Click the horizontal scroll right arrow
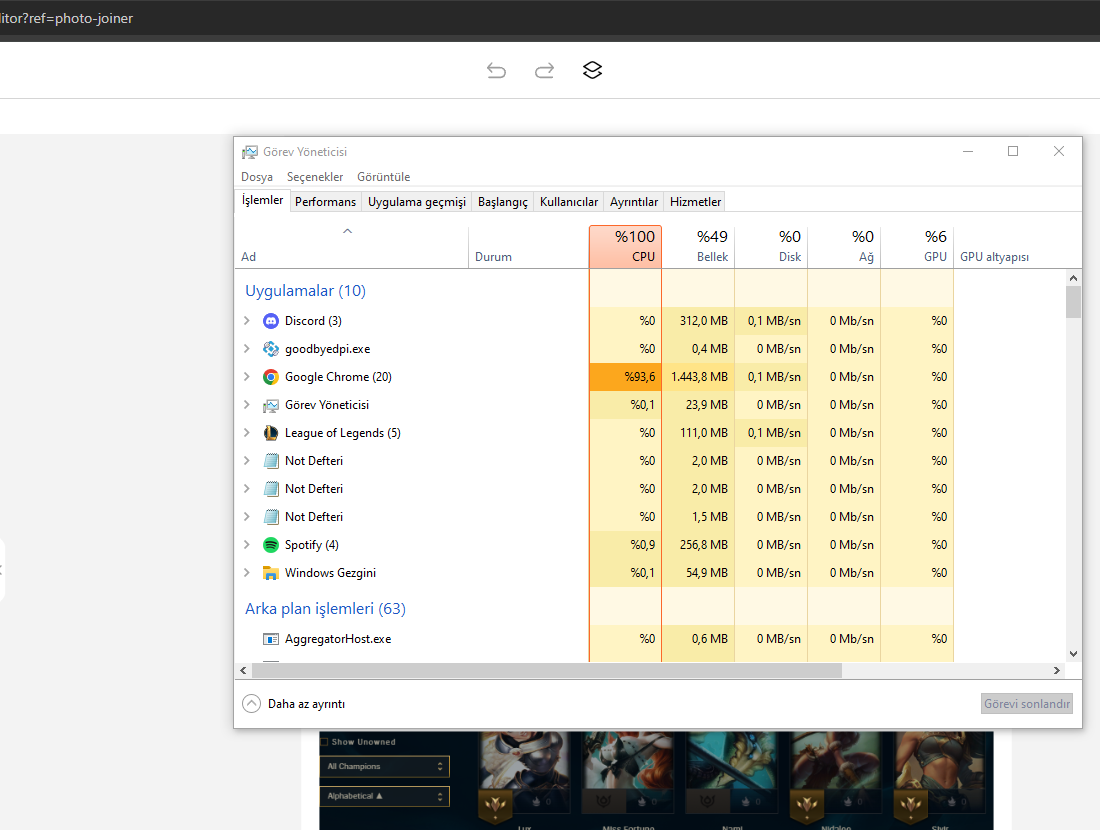The image size is (1100, 830). tap(1057, 671)
